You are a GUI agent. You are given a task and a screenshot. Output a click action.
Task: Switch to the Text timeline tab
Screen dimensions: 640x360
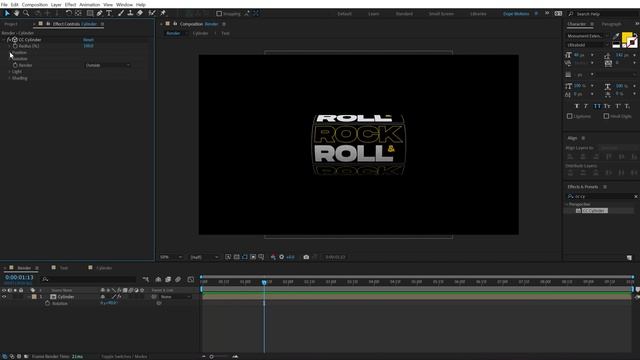(x=64, y=268)
